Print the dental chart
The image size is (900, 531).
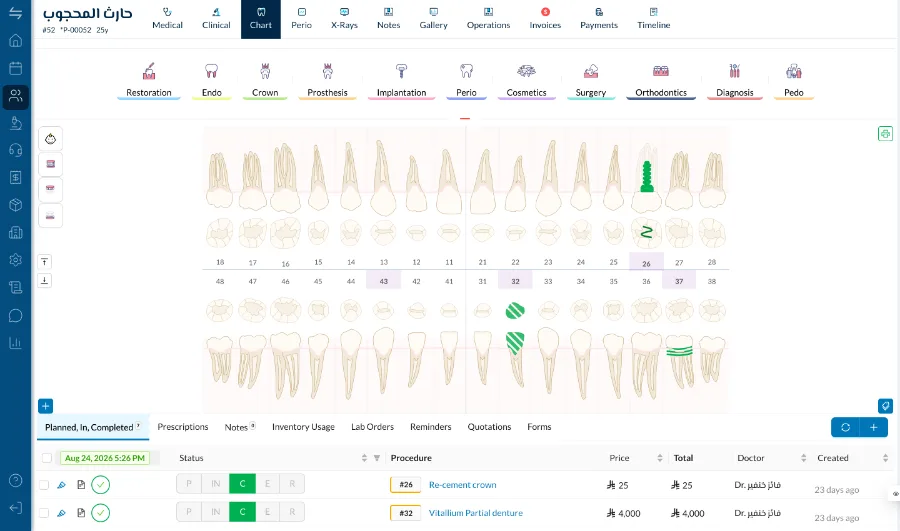(885, 134)
